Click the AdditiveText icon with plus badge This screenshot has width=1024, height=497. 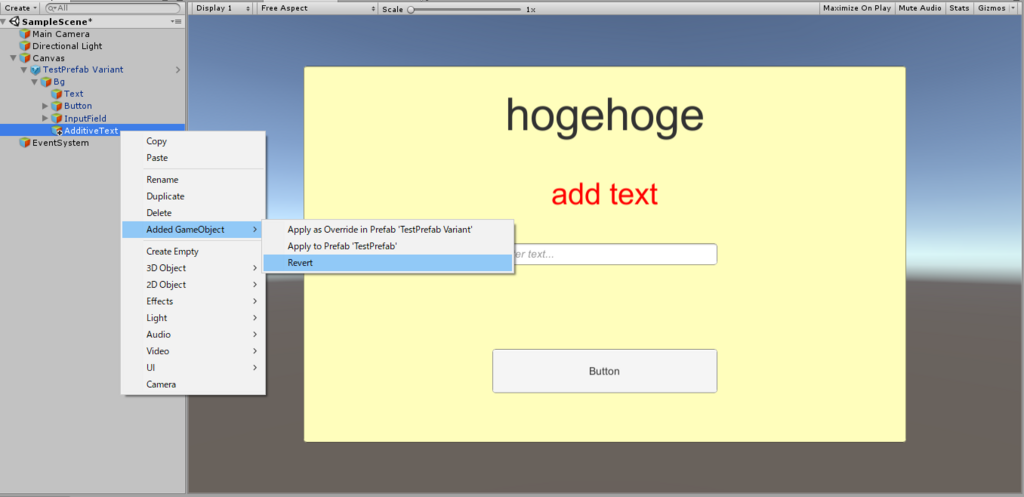57,131
